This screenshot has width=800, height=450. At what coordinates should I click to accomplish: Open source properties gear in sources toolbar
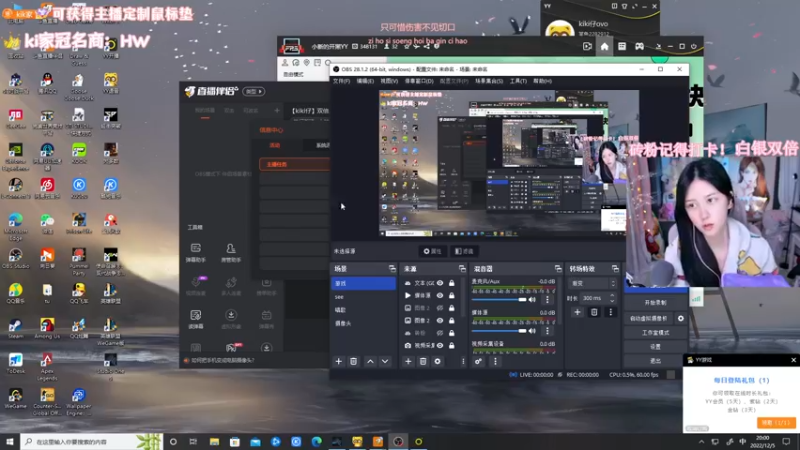coord(437,361)
